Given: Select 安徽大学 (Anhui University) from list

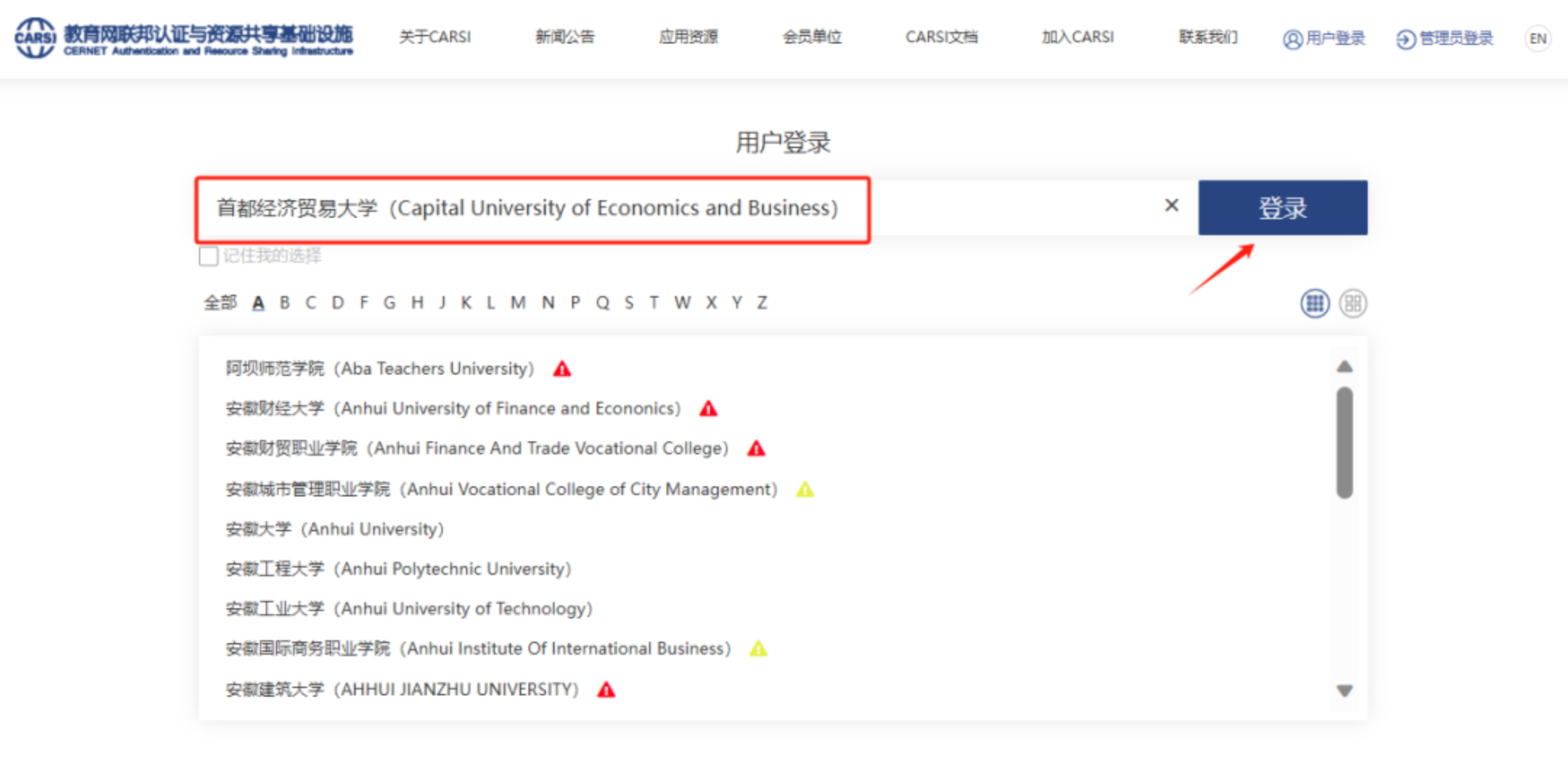Looking at the screenshot, I should pos(334,529).
